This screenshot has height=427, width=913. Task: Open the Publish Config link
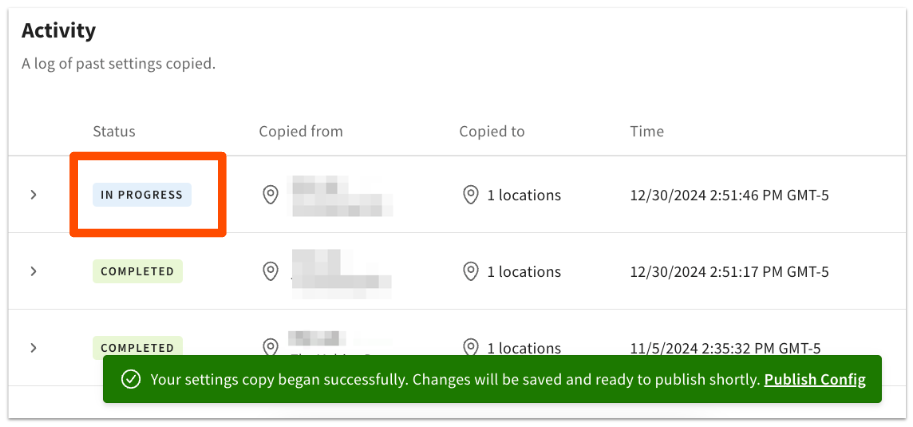[814, 380]
